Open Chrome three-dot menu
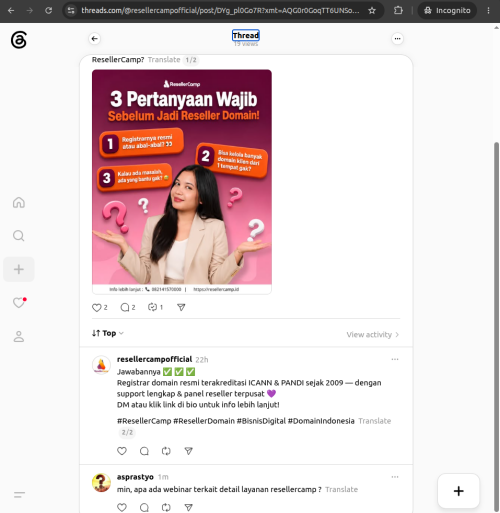 (488, 11)
